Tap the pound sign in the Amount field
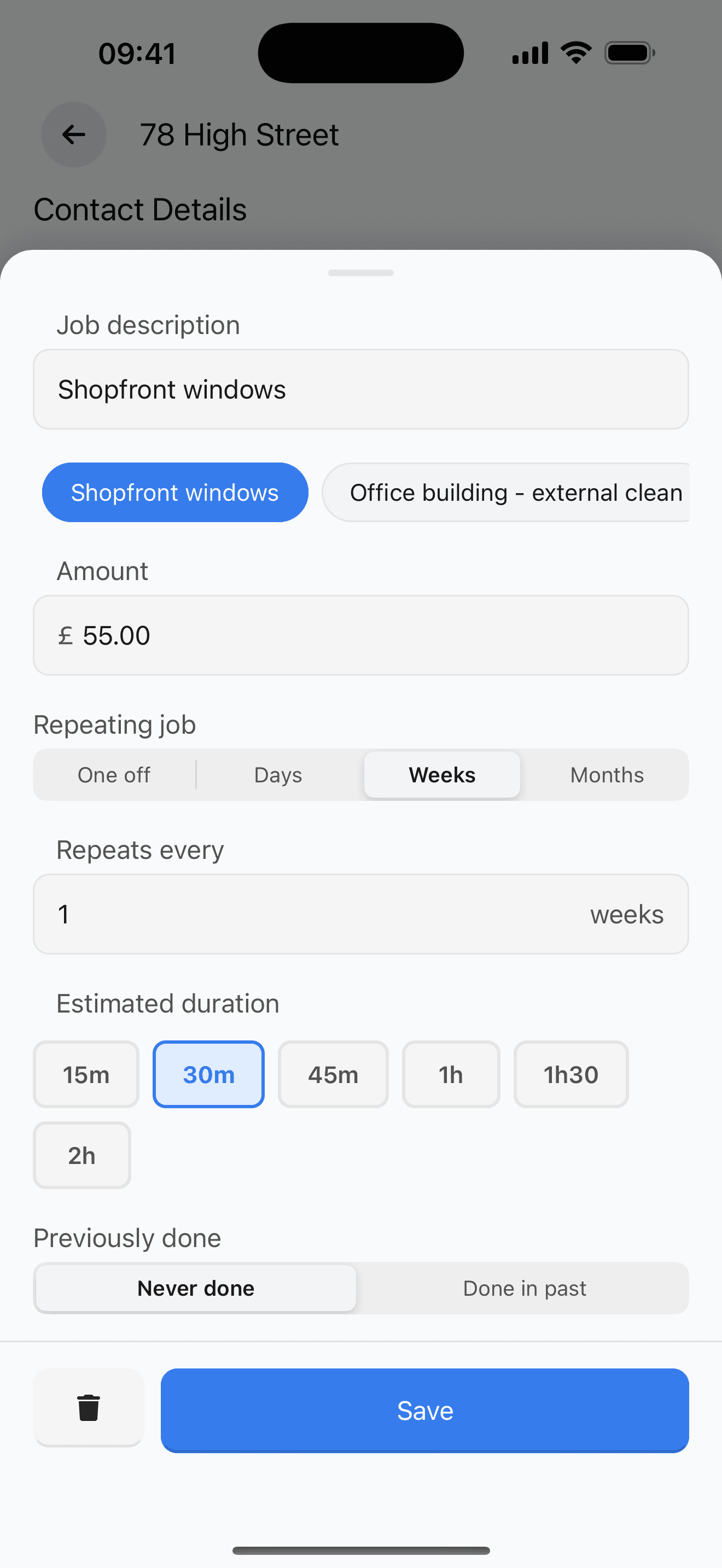Viewport: 722px width, 1568px height. point(67,635)
